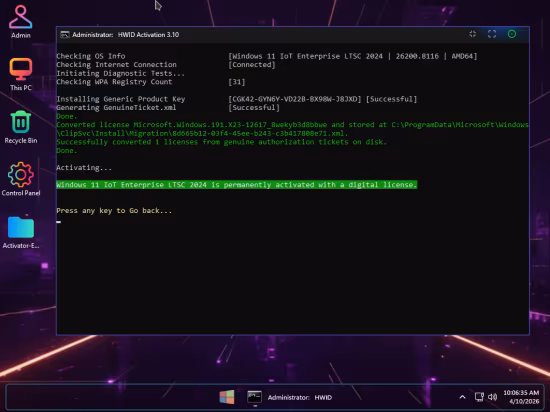Open the clock showing 10:06:35 AM
The width and height of the screenshot is (550, 412).
coord(521,397)
